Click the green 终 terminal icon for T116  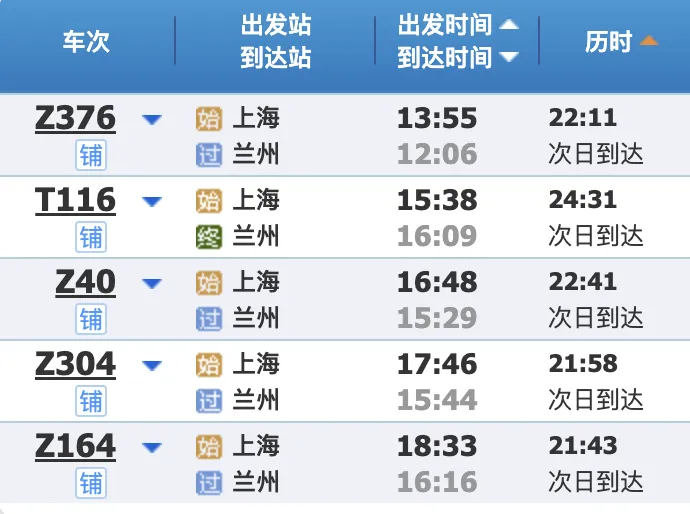209,237
